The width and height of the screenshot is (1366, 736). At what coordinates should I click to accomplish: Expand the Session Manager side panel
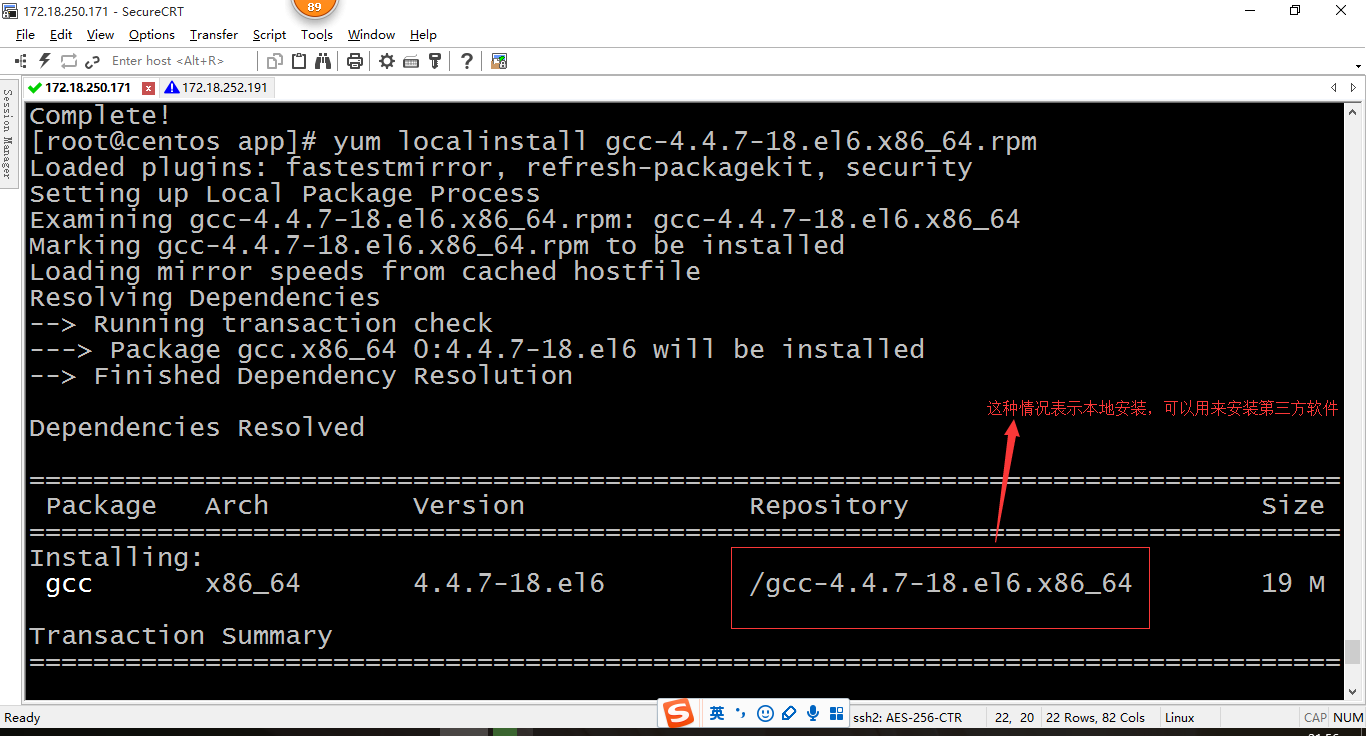(x=8, y=132)
